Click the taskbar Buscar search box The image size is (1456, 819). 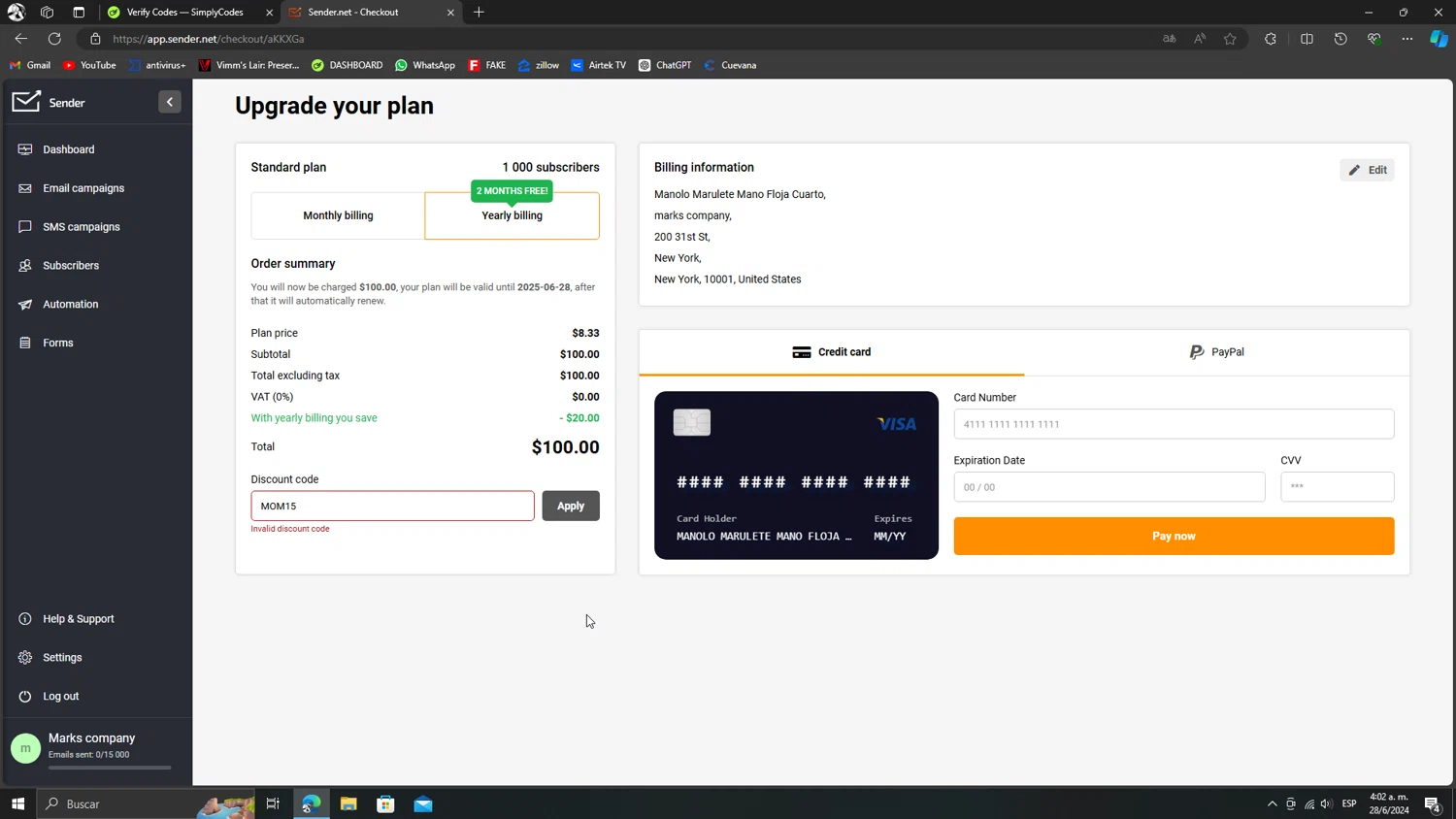click(x=146, y=803)
